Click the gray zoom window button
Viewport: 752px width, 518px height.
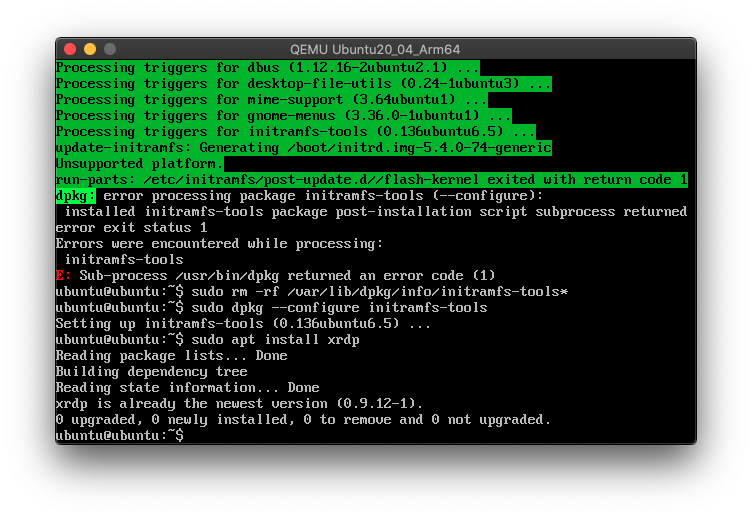(x=110, y=49)
